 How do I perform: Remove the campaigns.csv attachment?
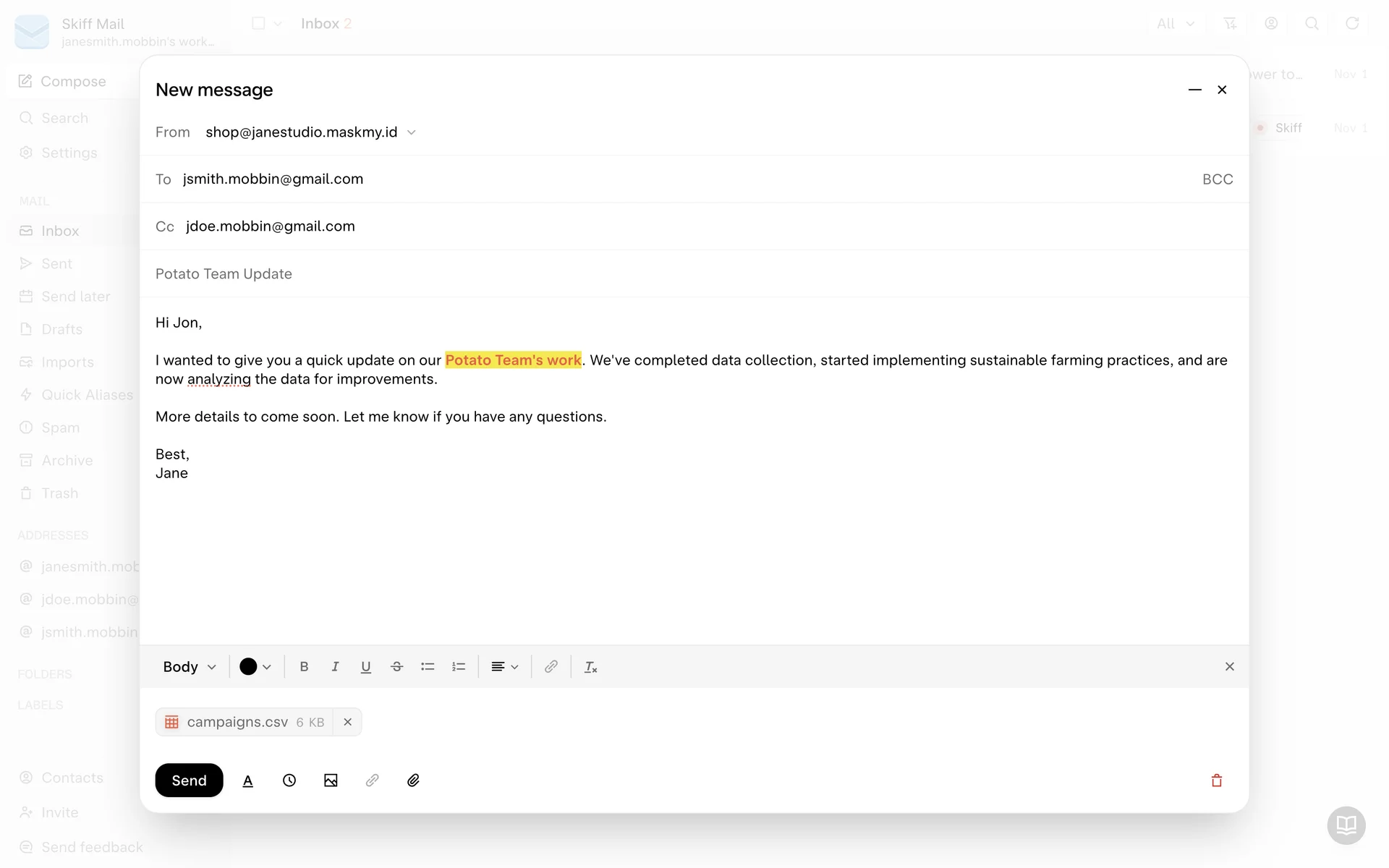coord(348,722)
